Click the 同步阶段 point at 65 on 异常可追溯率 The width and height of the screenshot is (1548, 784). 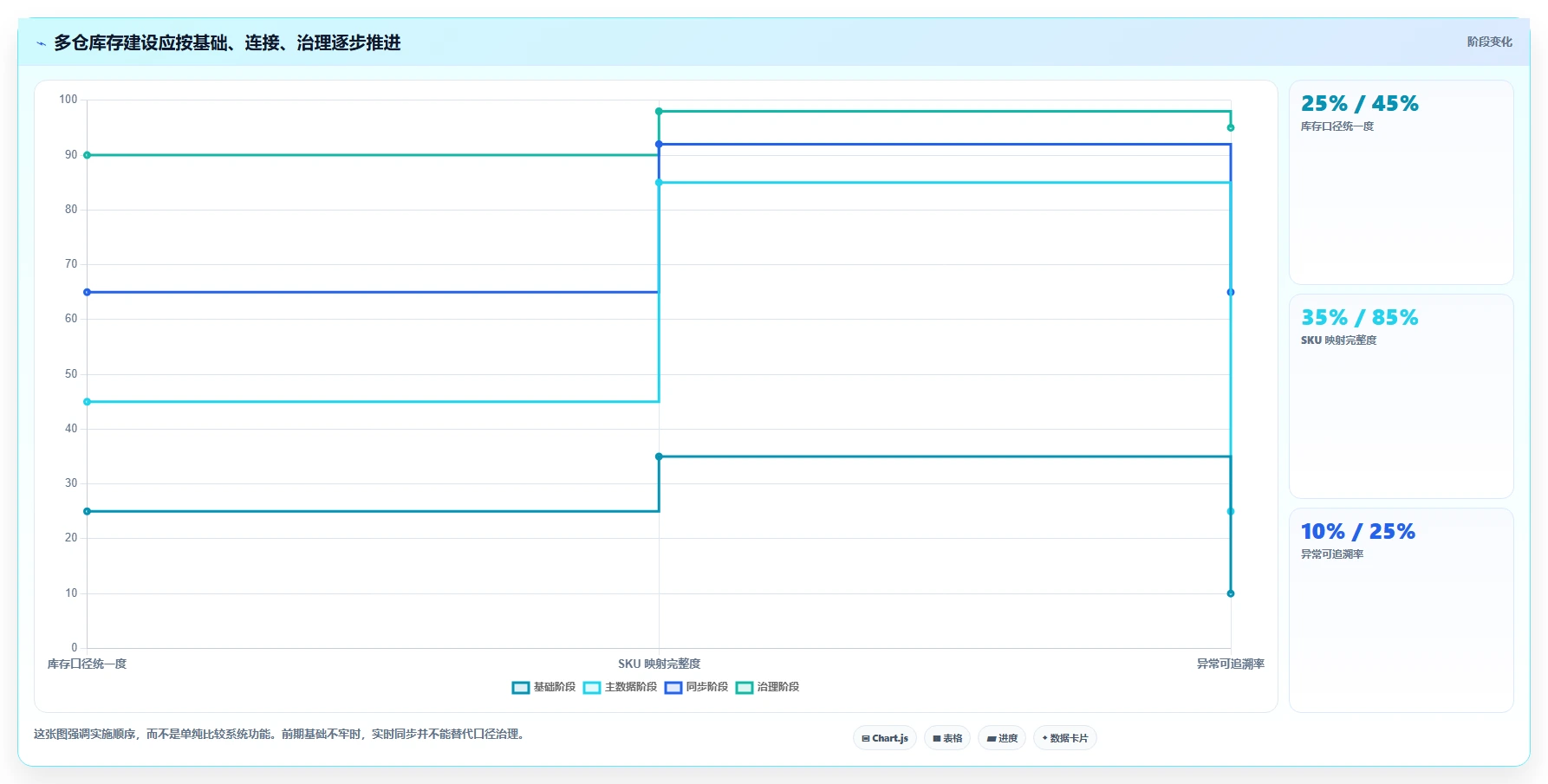click(x=1231, y=292)
